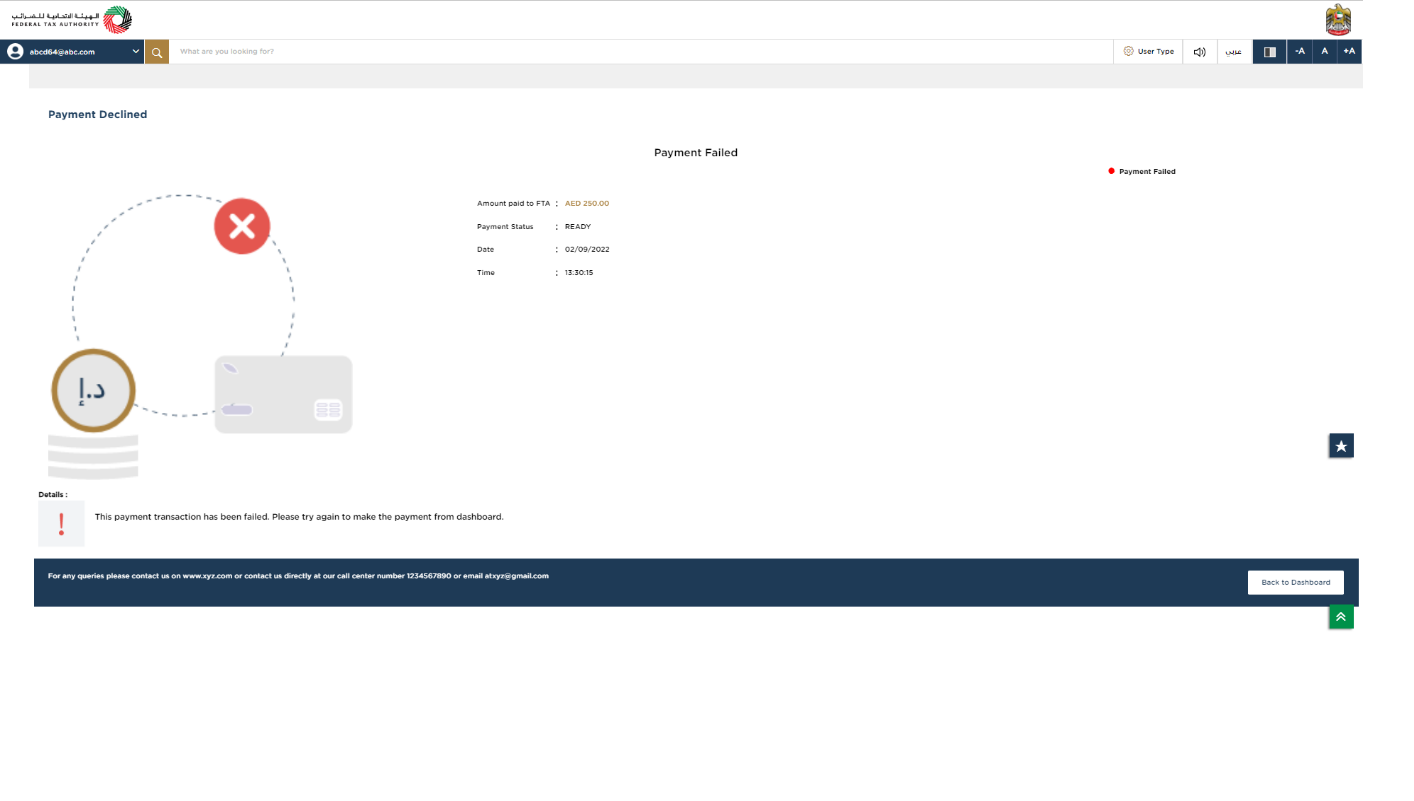Click the time value '13:30:15'
This screenshot has width=1414, height=801.
click(579, 273)
